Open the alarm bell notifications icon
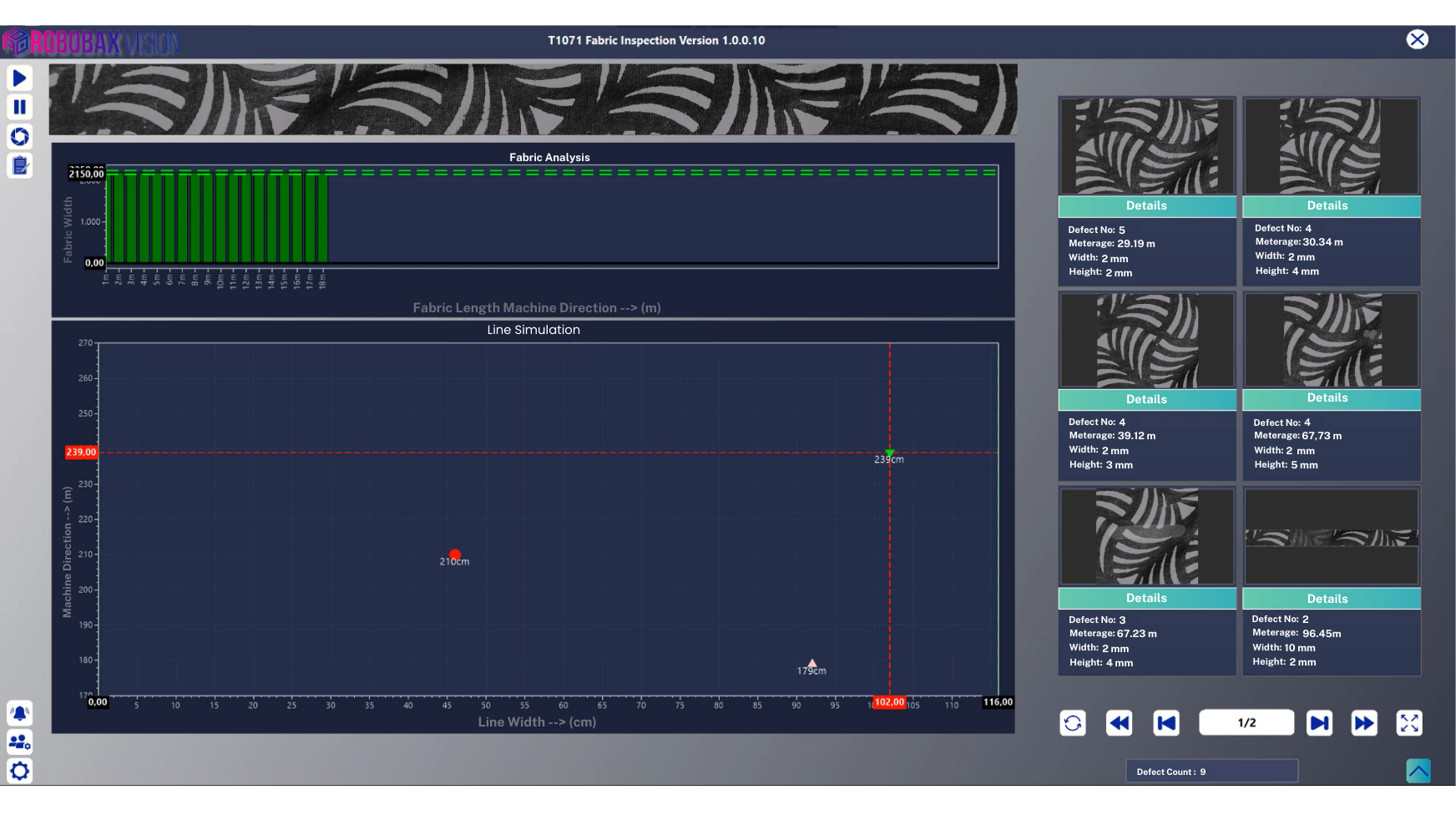The width and height of the screenshot is (1456, 815). pyautogui.click(x=20, y=713)
